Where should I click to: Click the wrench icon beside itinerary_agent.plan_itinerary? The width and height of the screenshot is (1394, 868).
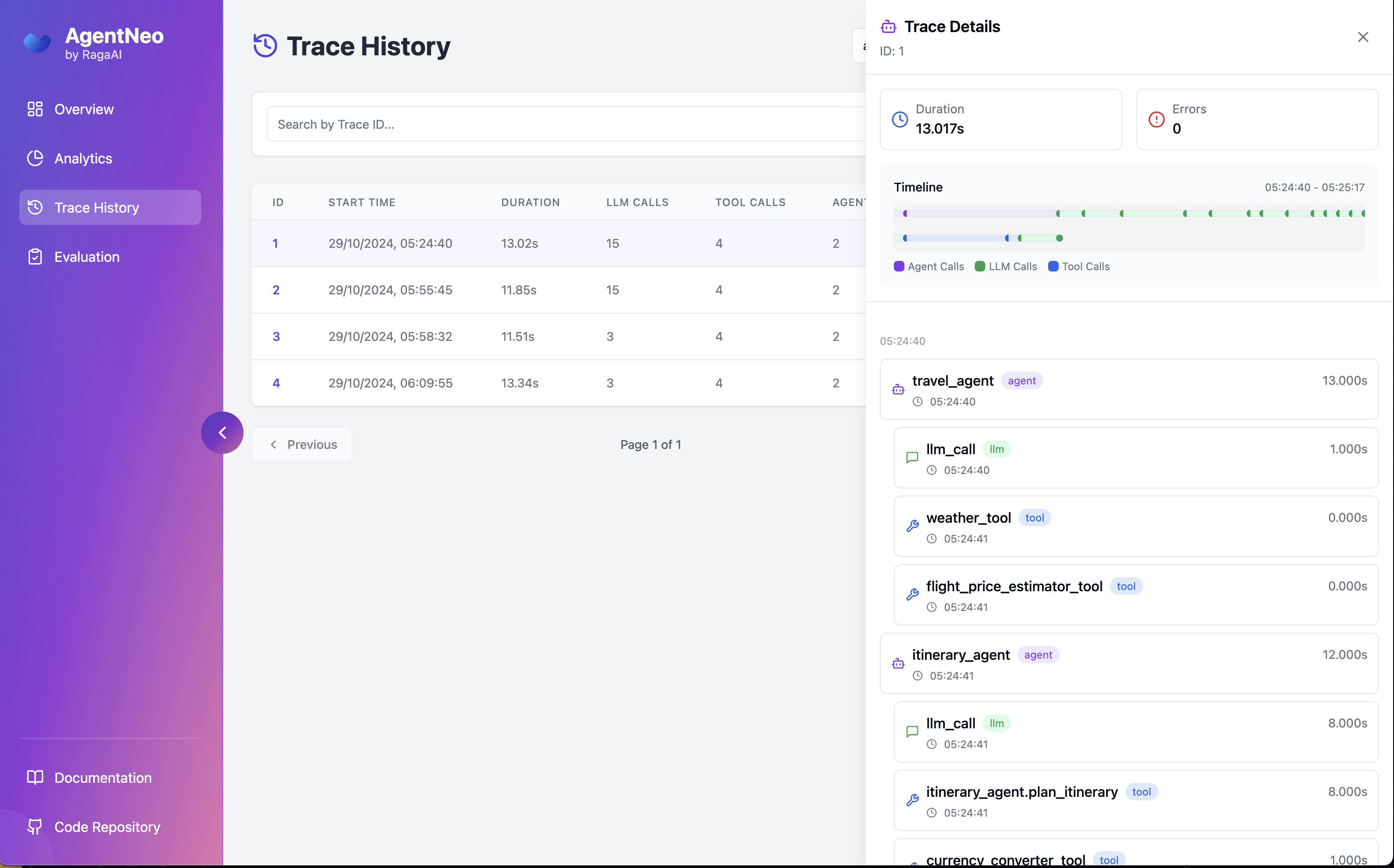(912, 799)
